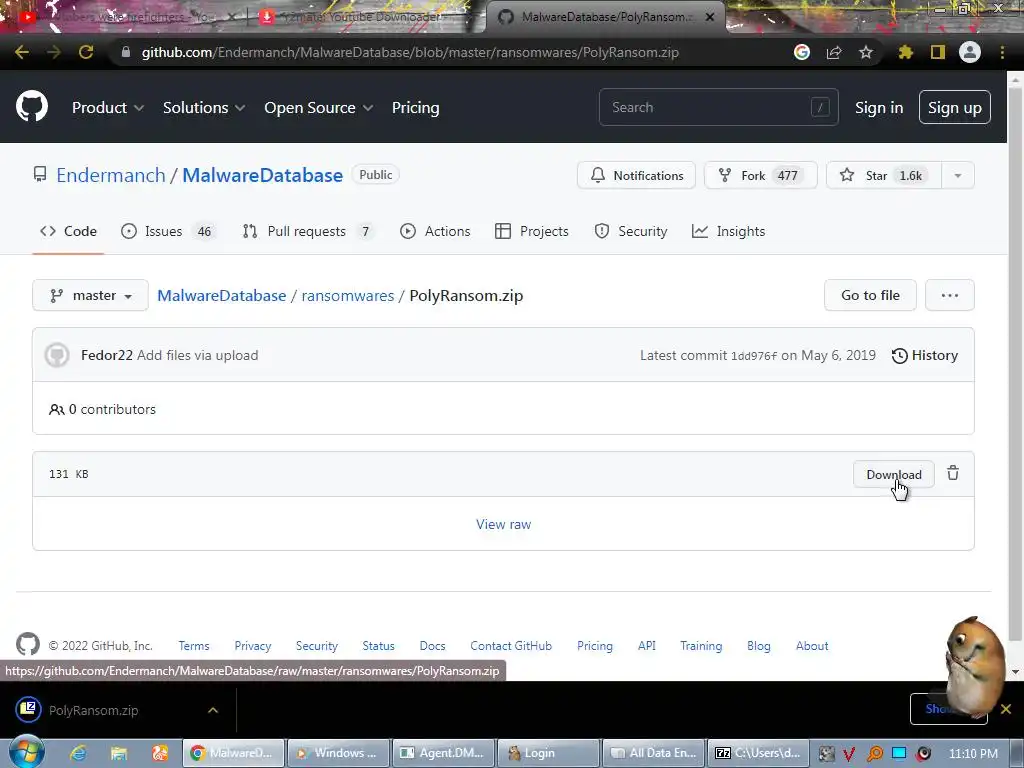The height and width of the screenshot is (768, 1024).
Task: Open Chrome side panel icon
Action: point(938,52)
